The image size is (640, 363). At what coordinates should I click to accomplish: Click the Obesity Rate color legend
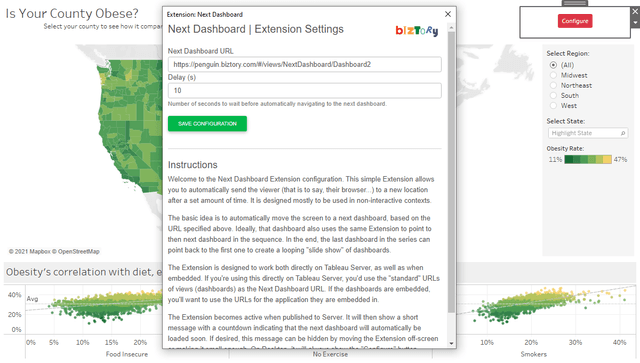click(x=588, y=160)
